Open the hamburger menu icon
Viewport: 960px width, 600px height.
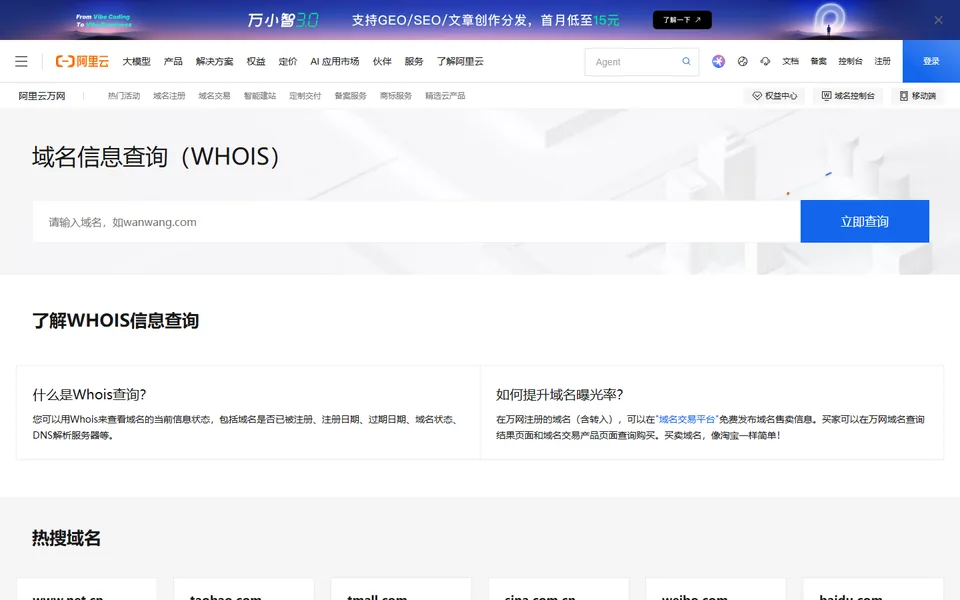click(21, 61)
